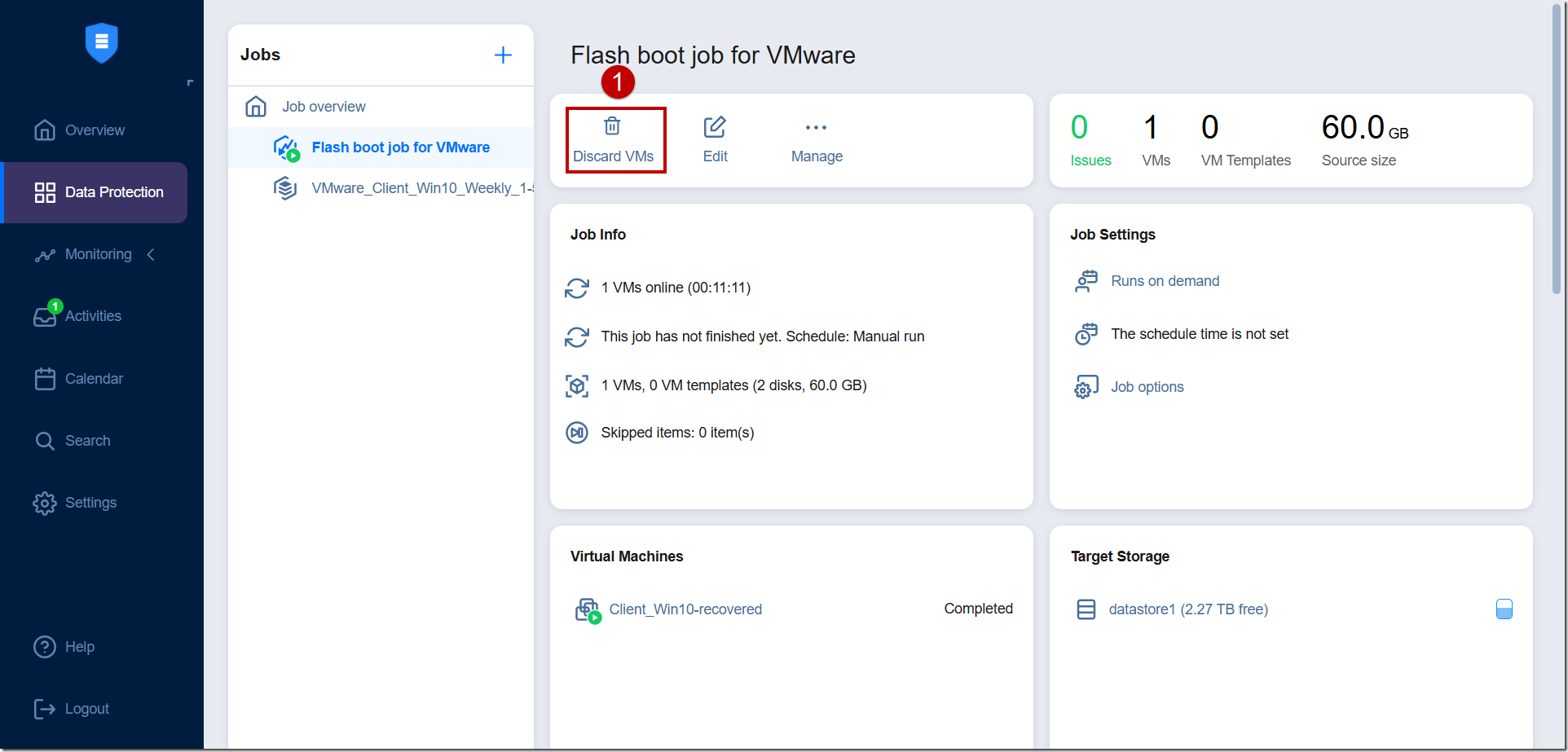The height and width of the screenshot is (752, 1568).
Task: Click Discard VMs button
Action: 614,140
